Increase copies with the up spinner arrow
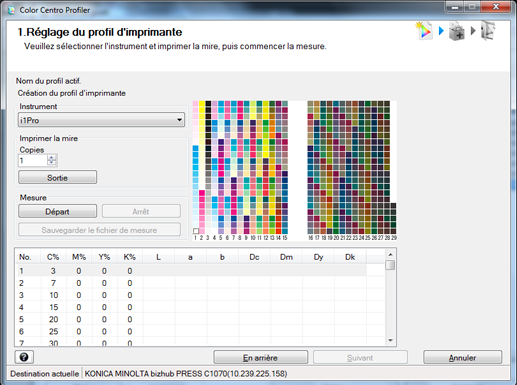Screen dimensions: 517x385 click(52, 157)
